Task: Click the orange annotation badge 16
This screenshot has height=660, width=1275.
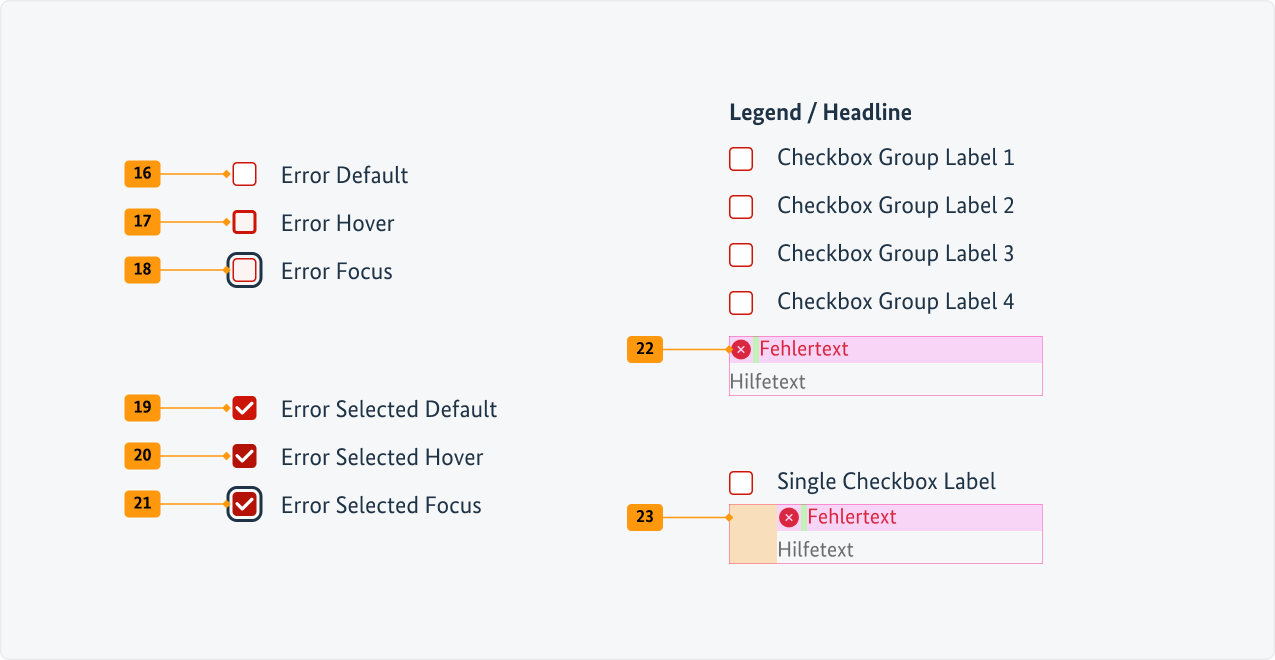Action: (142, 174)
